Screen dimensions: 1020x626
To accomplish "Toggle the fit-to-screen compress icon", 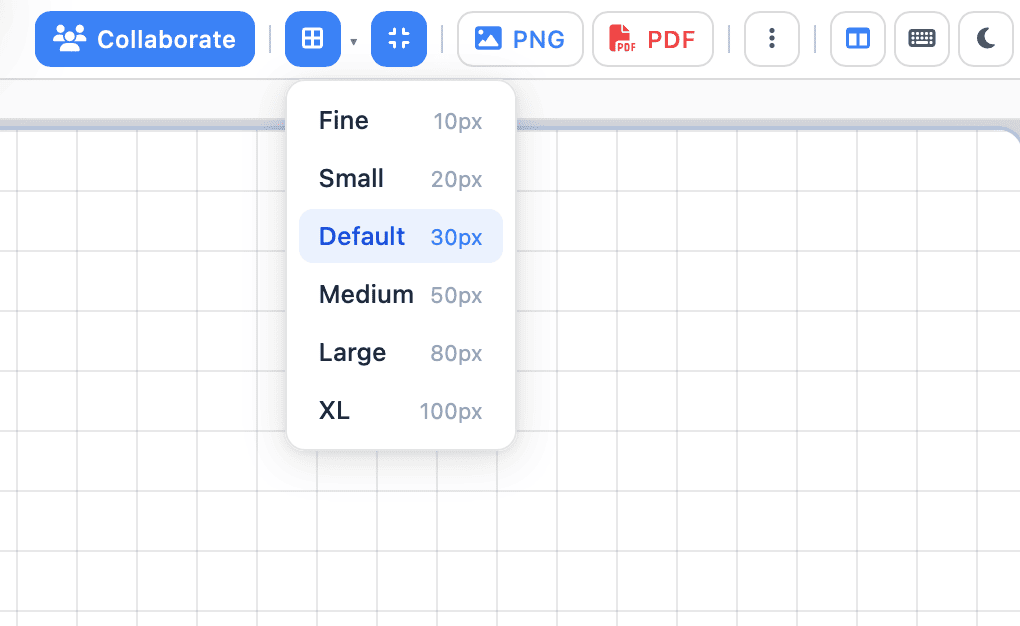I will (399, 39).
